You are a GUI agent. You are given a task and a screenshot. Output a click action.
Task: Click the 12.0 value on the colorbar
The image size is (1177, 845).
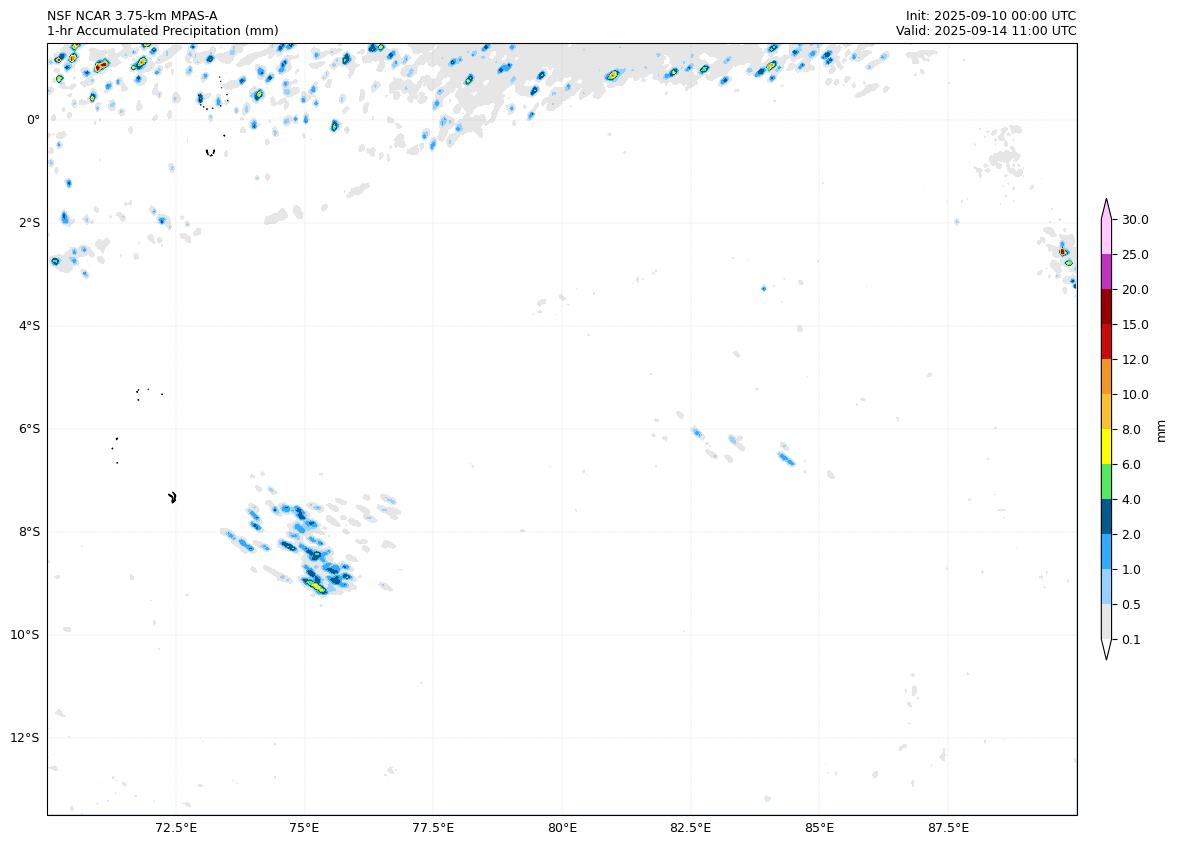pos(1135,360)
